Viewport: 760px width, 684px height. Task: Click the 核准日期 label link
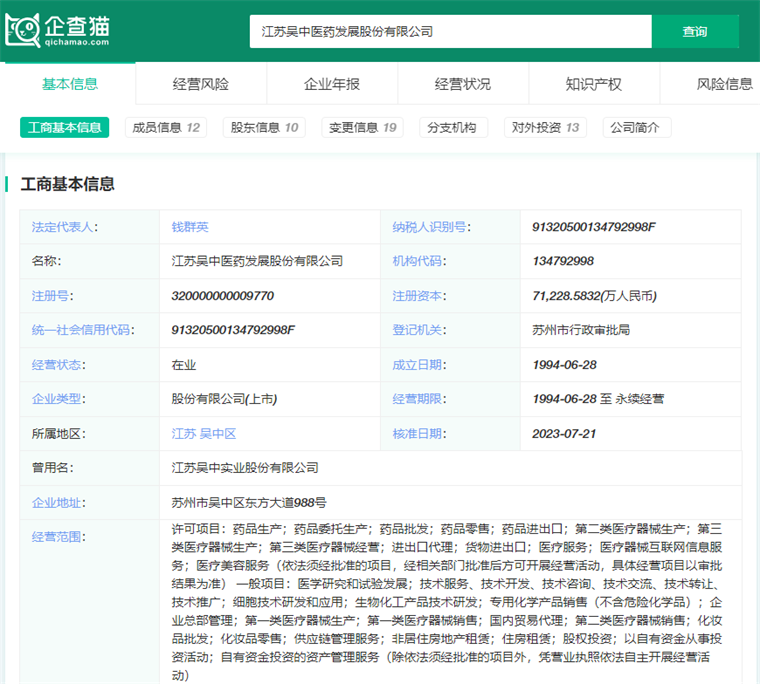click(417, 433)
